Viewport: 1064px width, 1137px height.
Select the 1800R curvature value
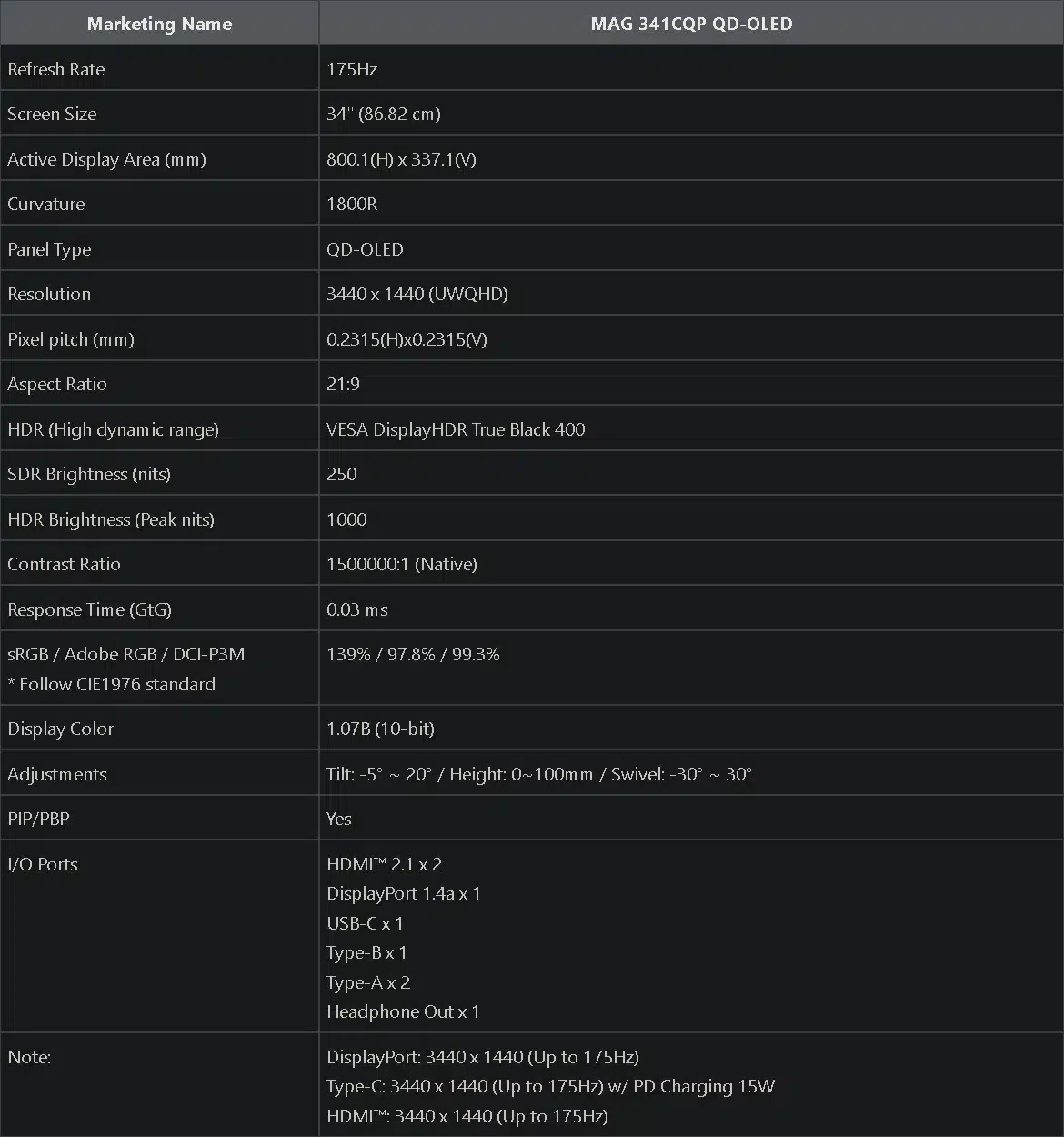(x=352, y=204)
